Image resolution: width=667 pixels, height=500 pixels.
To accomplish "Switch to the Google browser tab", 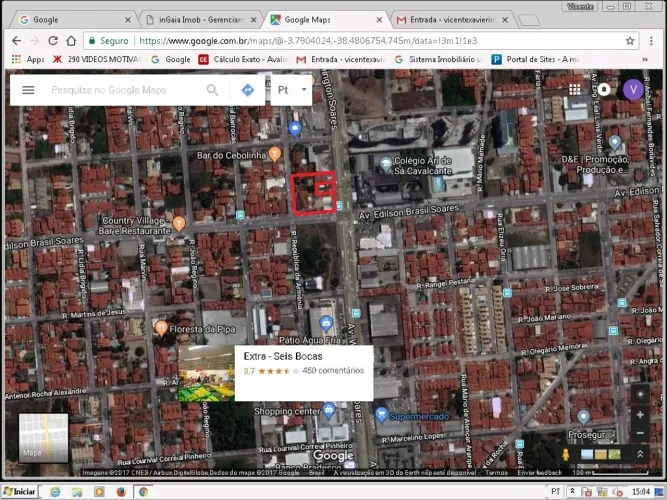I will [x=75, y=20].
